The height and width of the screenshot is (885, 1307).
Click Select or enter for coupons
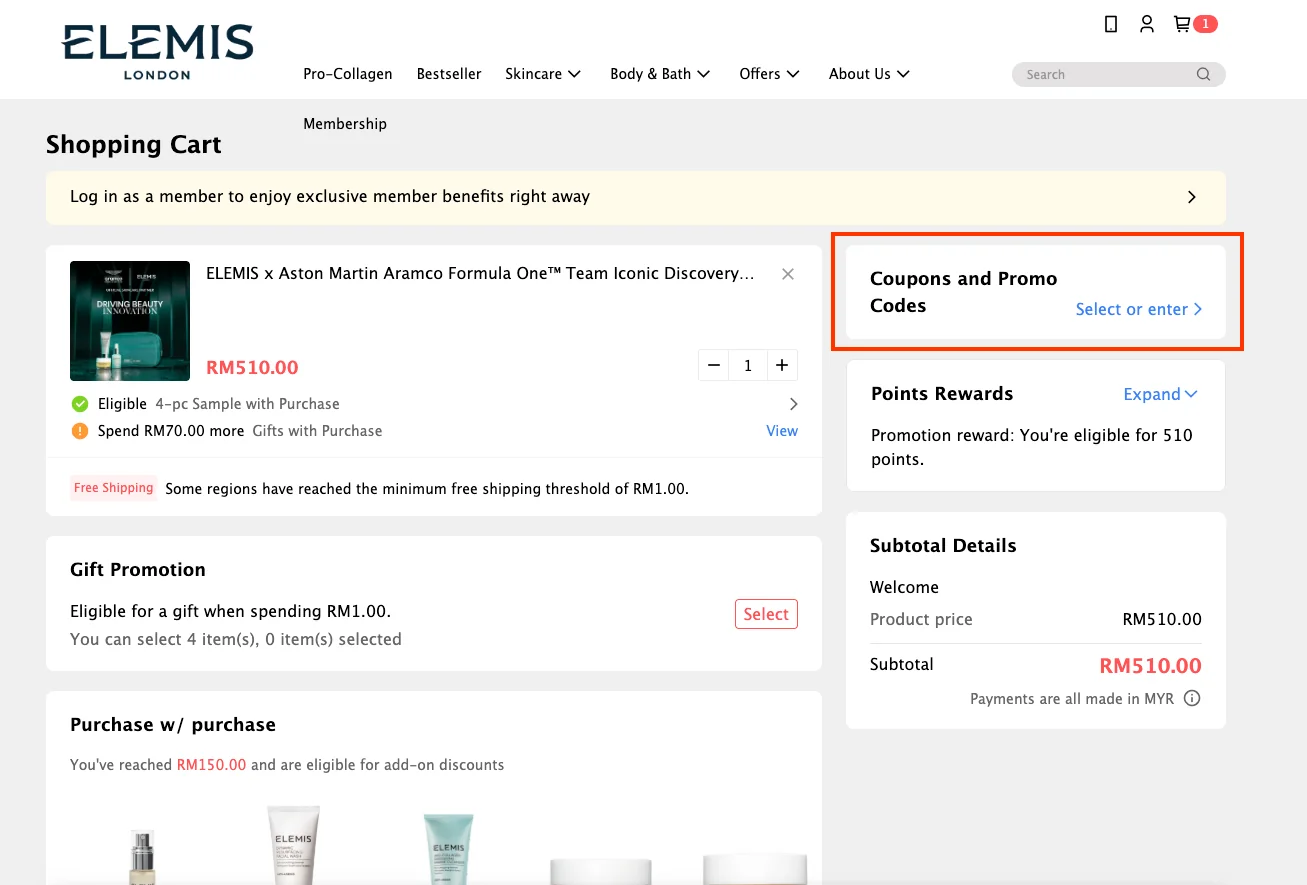pyautogui.click(x=1139, y=309)
